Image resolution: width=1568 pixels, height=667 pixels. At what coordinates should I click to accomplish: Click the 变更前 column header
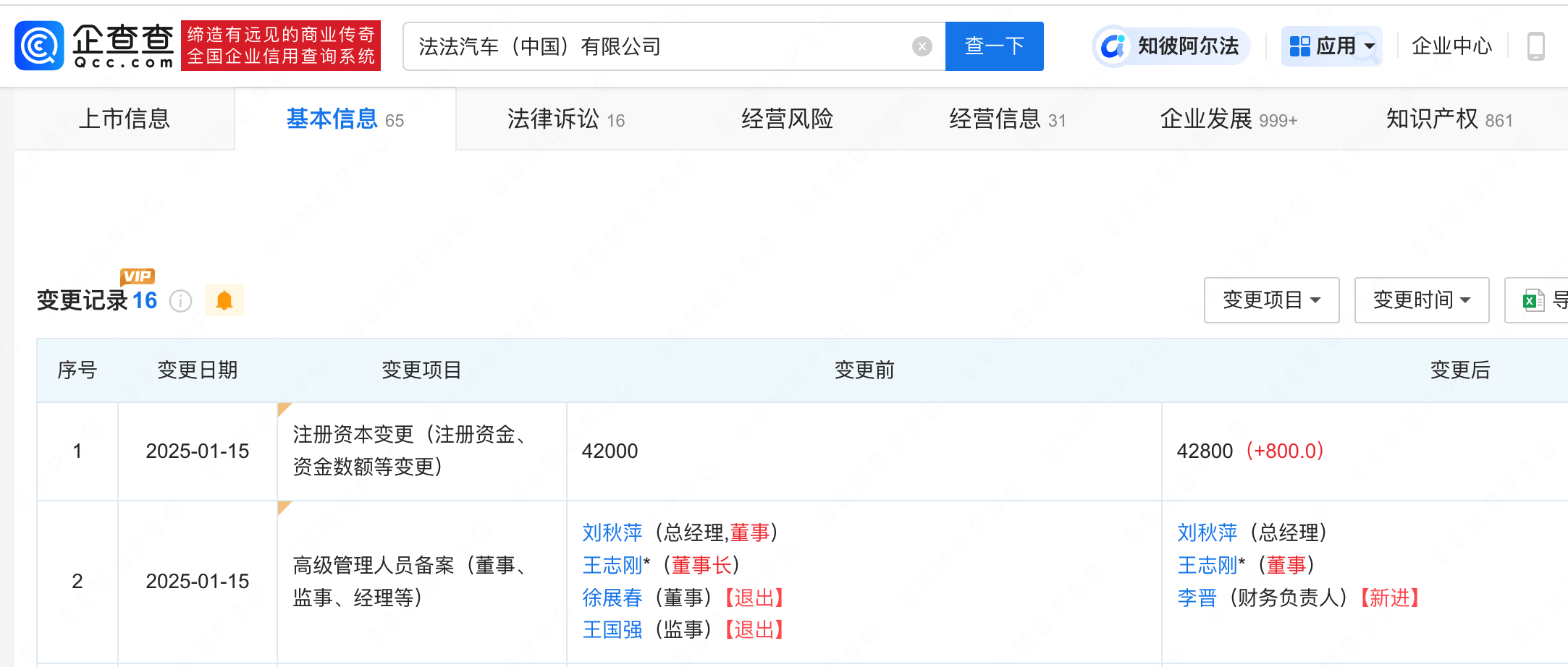(x=864, y=370)
